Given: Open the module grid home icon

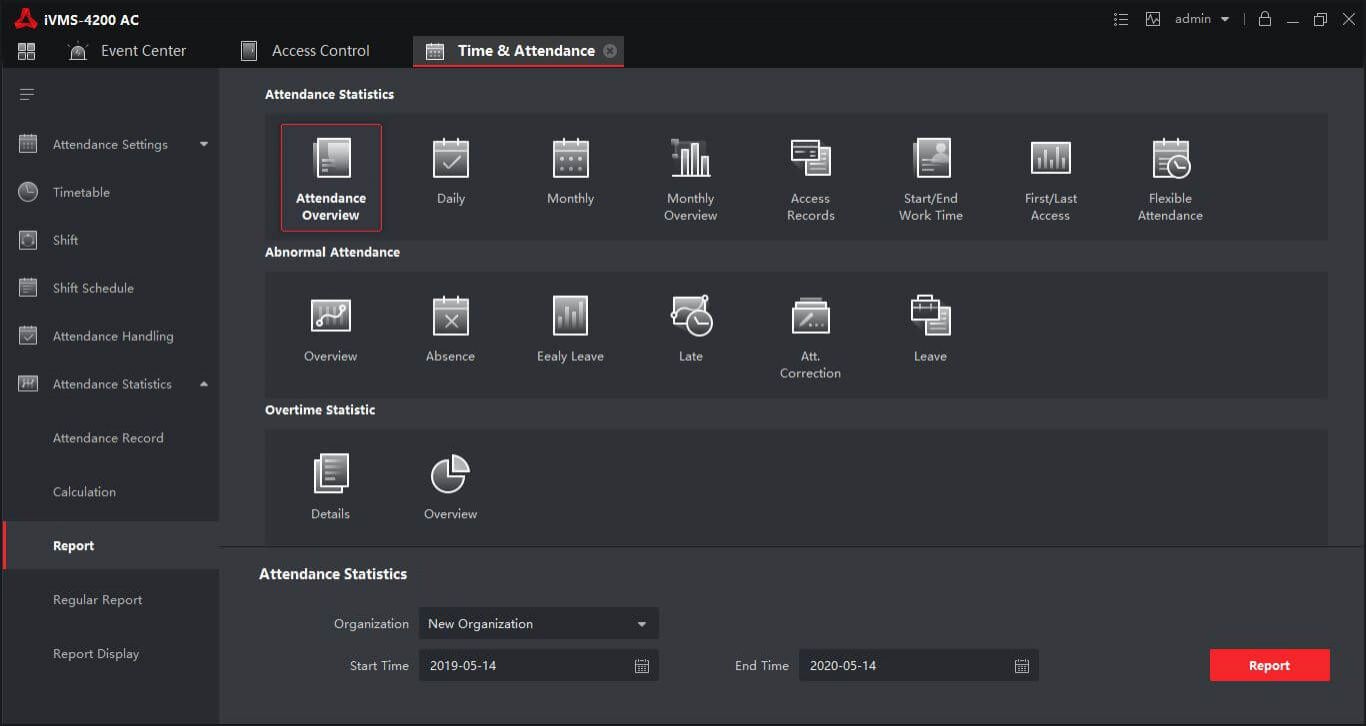Looking at the screenshot, I should pyautogui.click(x=27, y=51).
